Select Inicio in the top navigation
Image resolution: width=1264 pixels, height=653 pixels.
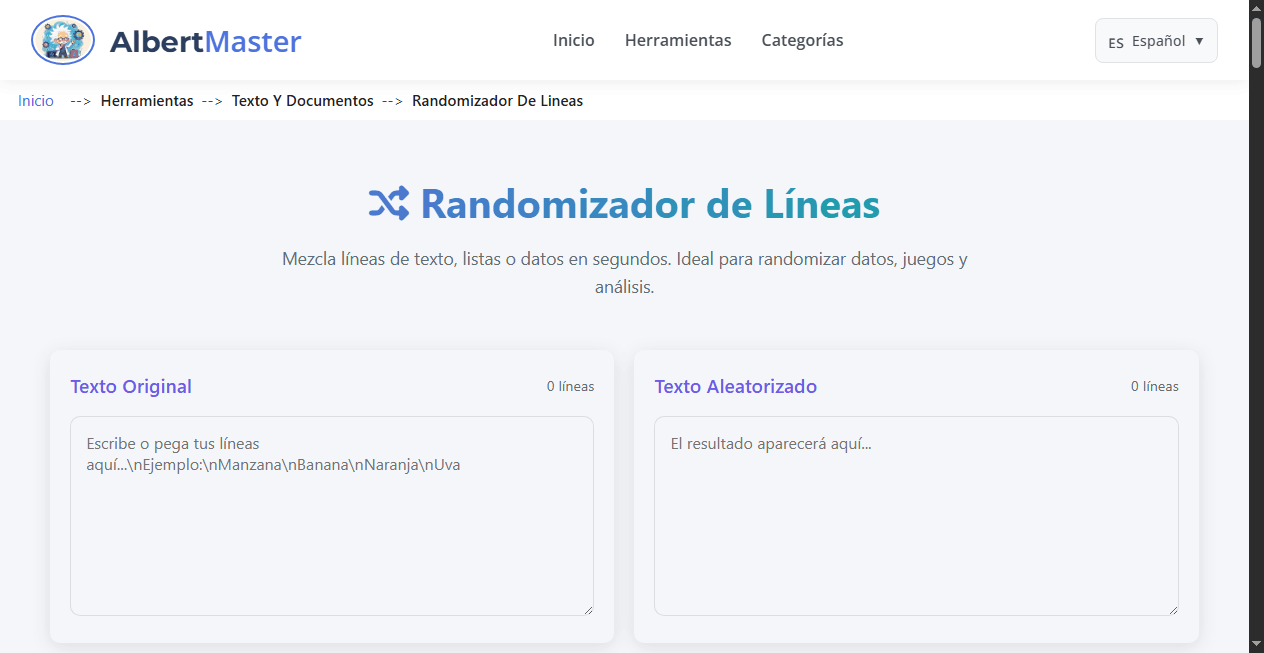click(x=573, y=40)
